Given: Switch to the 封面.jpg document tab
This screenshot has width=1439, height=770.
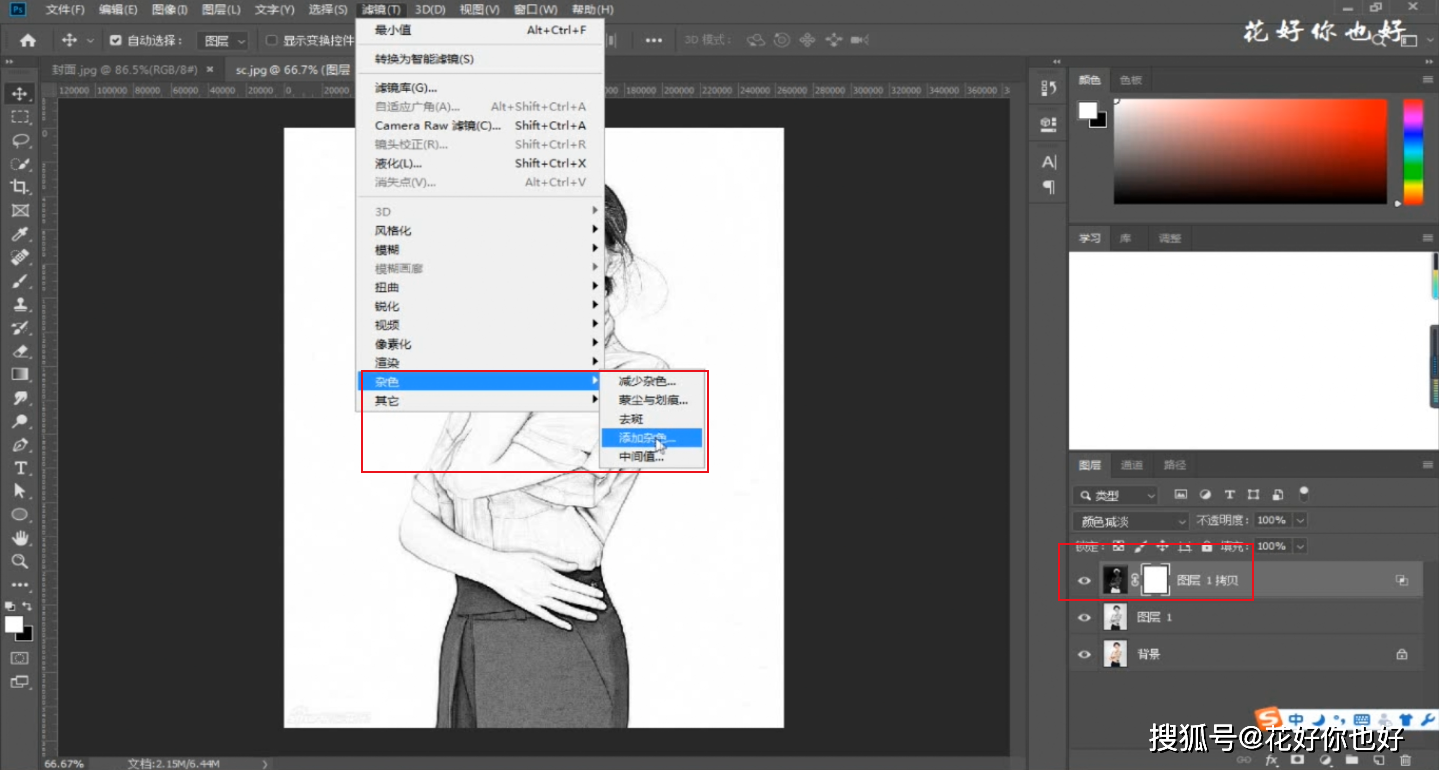Looking at the screenshot, I should [x=124, y=70].
